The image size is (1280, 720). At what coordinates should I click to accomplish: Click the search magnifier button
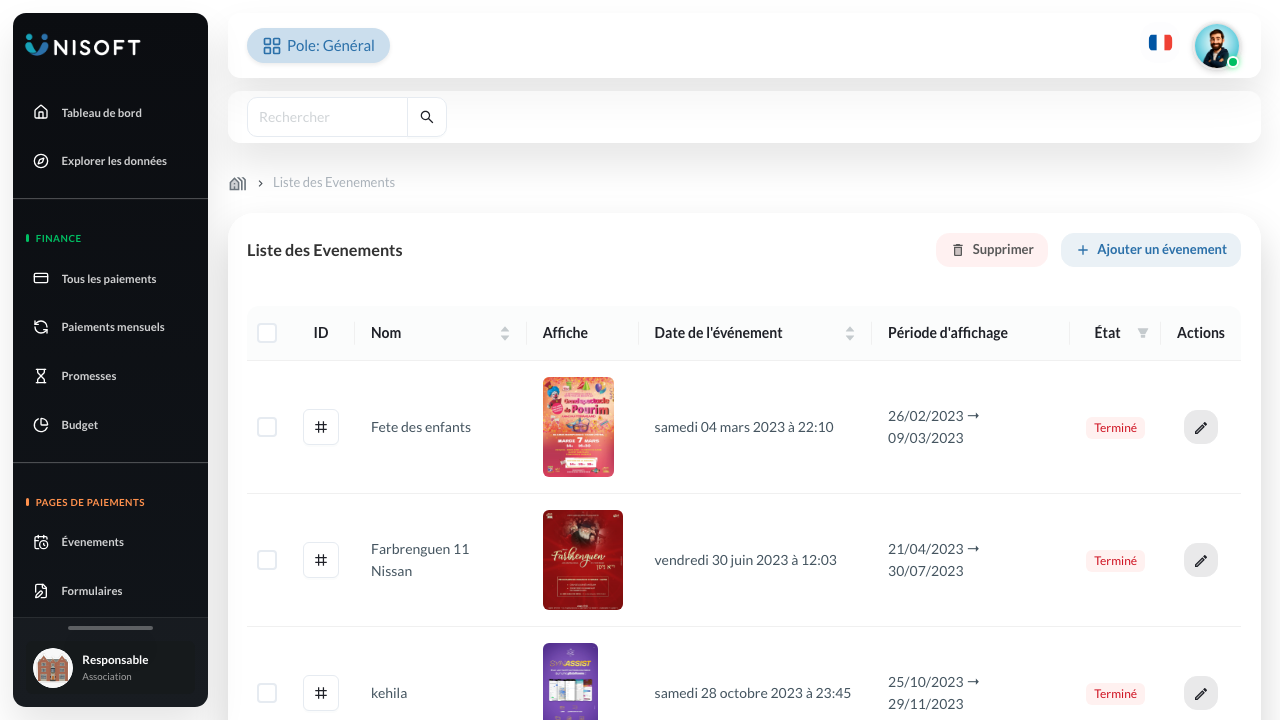tap(427, 117)
